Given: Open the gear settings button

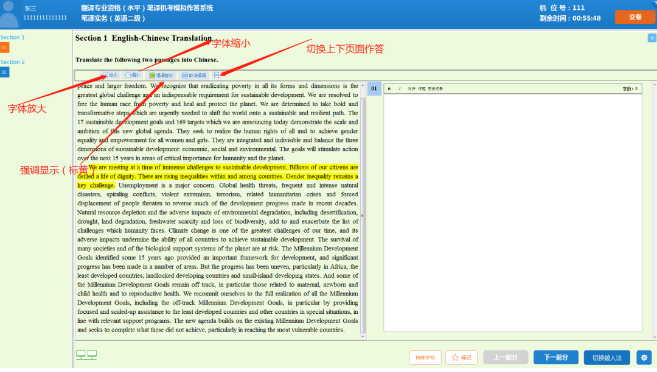Looking at the screenshot, I should [644, 357].
